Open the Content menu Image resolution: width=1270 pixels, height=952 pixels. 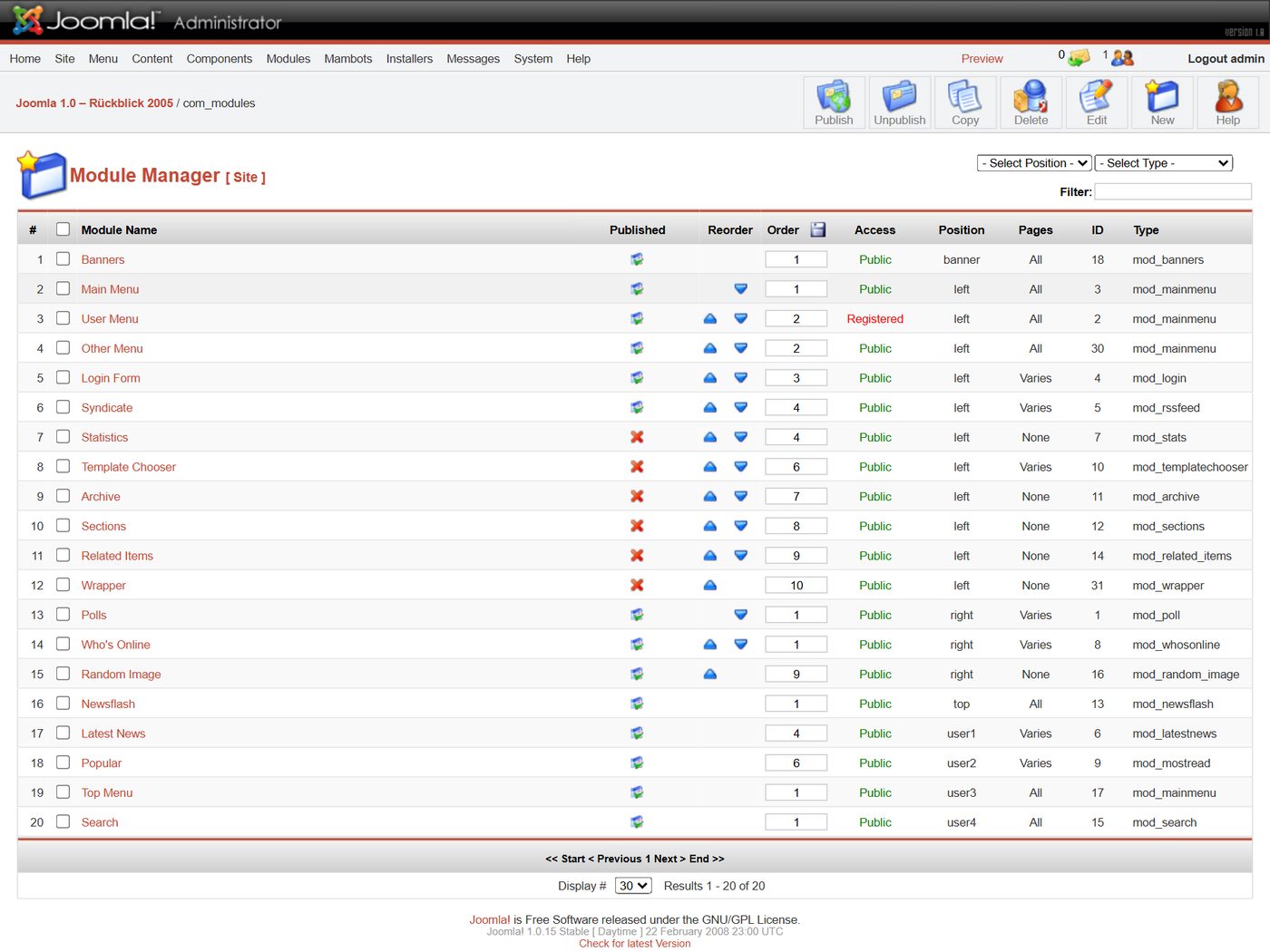click(x=152, y=59)
